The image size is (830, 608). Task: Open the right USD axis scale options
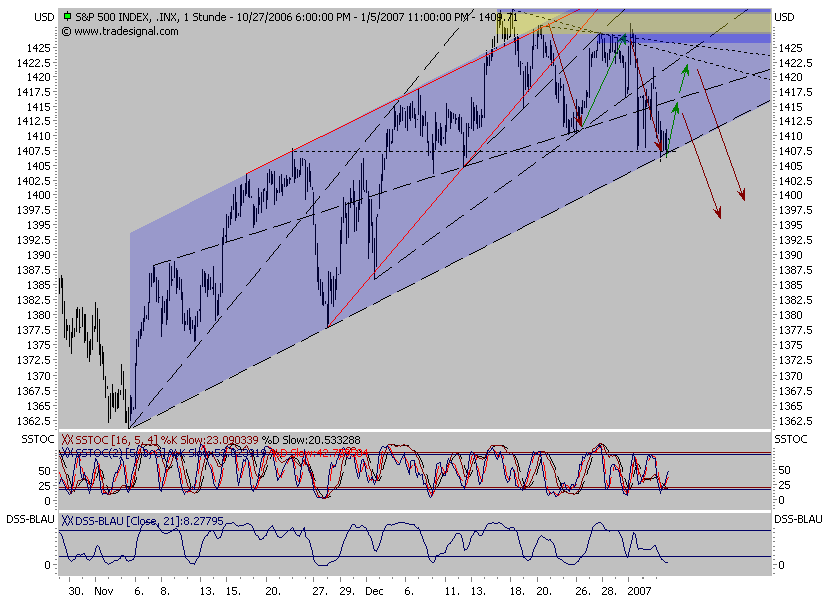pos(786,16)
